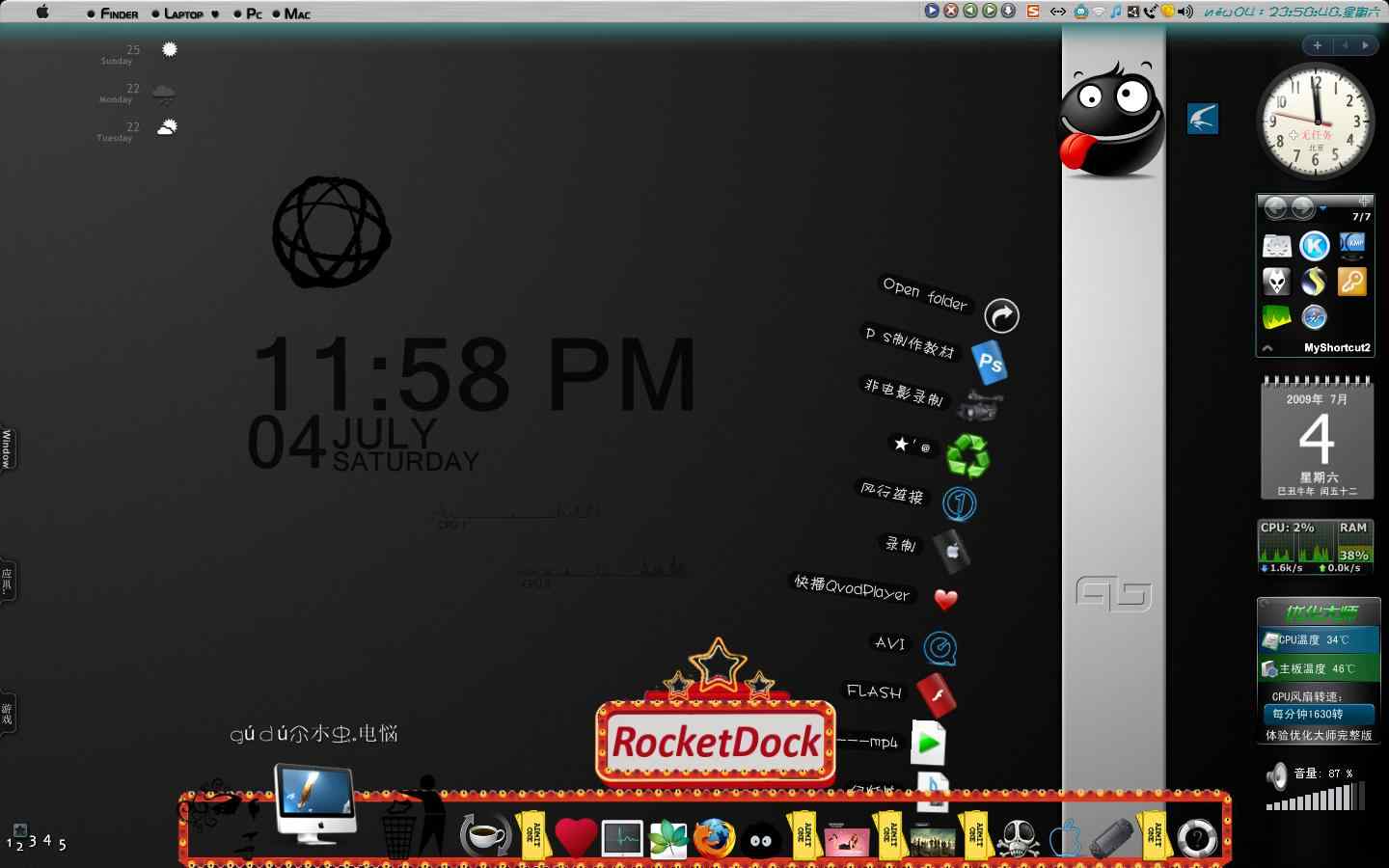Collapse MyShortcut2 widget with the chevron

[x=1267, y=348]
